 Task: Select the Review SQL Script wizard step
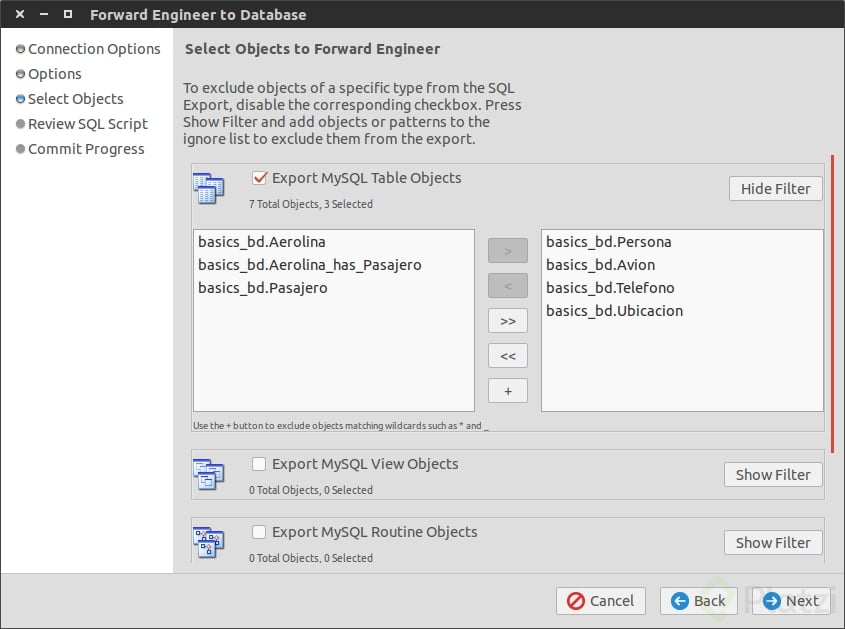tap(87, 123)
